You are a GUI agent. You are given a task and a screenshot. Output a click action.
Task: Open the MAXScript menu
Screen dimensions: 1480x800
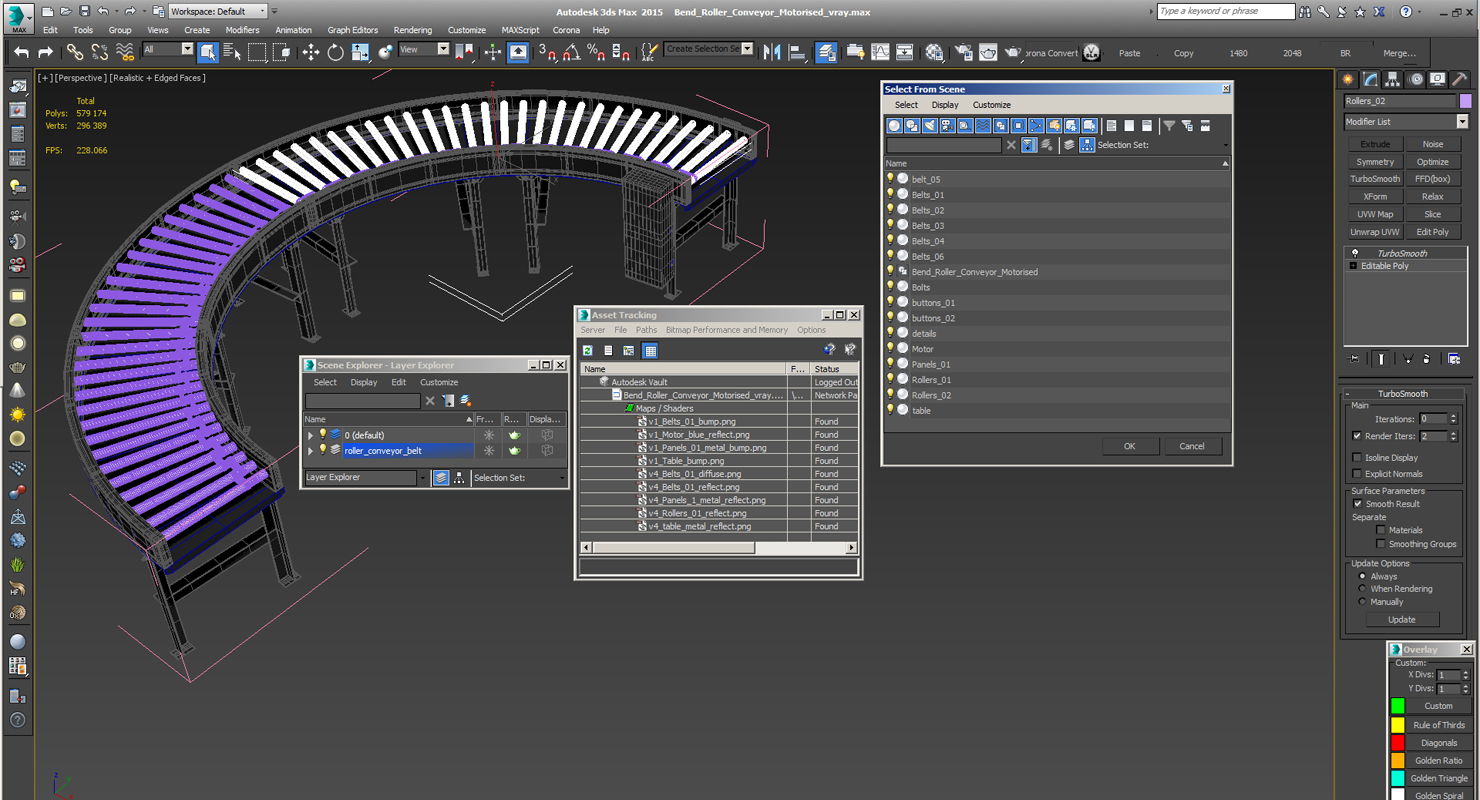point(520,30)
